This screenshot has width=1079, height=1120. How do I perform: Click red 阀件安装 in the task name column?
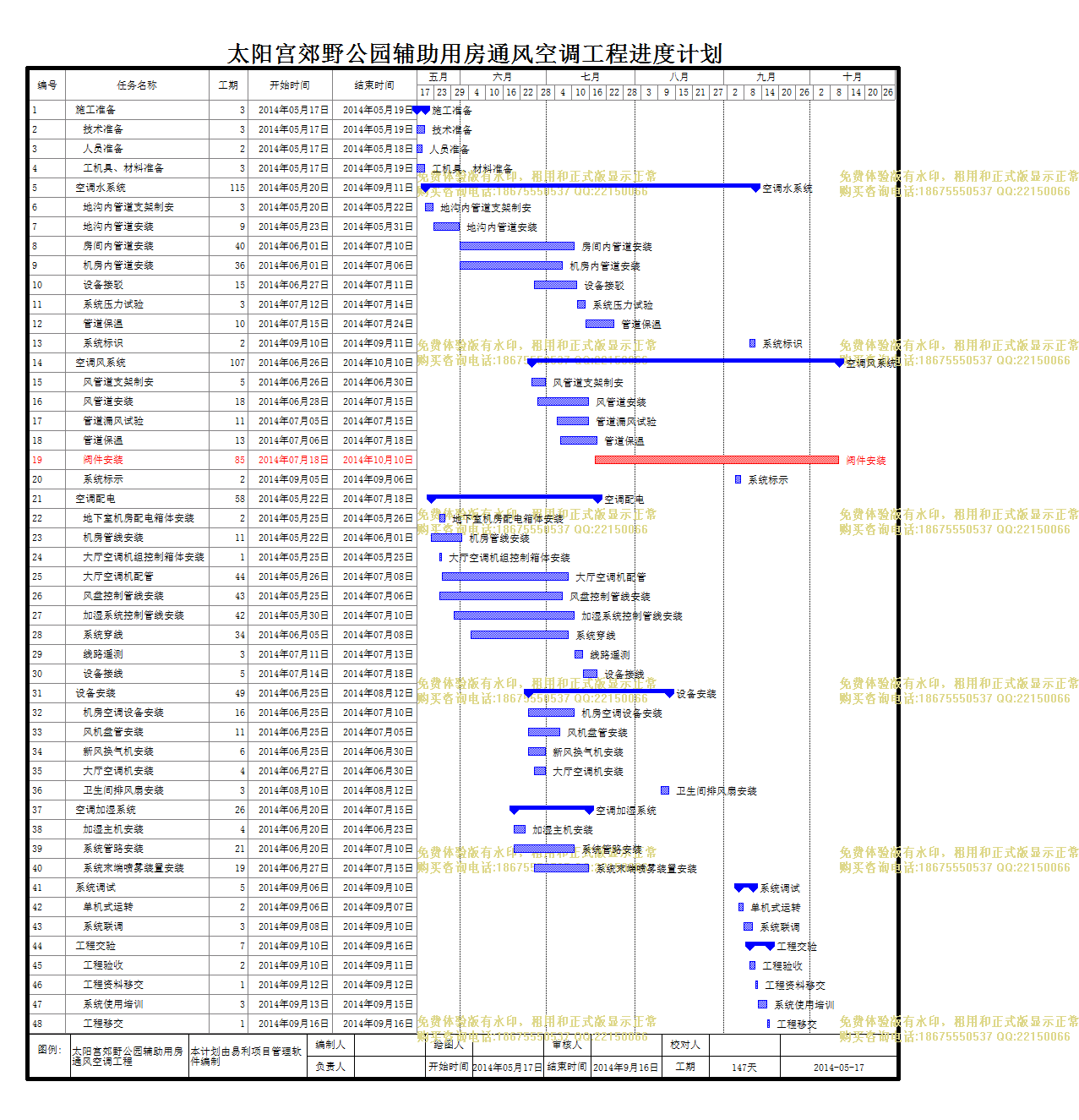(x=103, y=460)
